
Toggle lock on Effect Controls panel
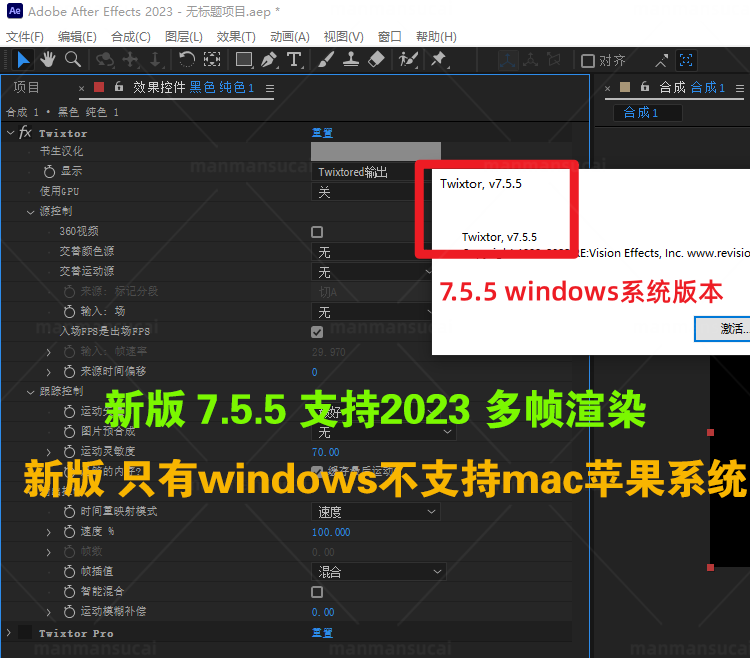pos(119,87)
